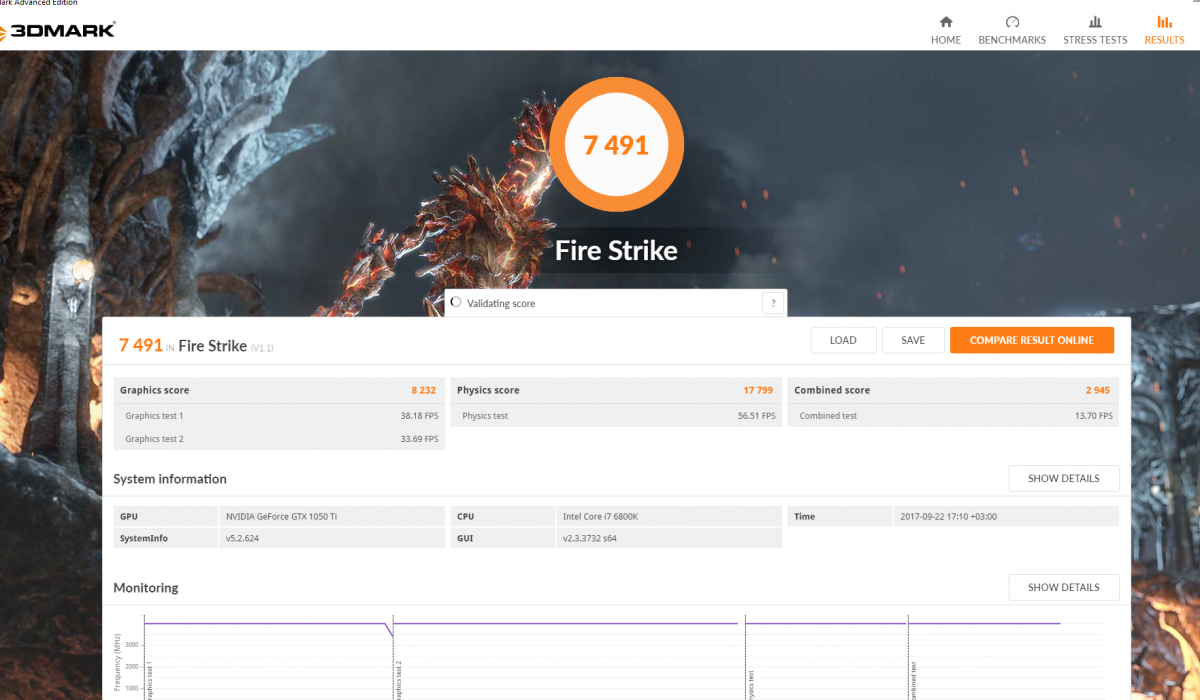
Task: Click COMPARE RESULT ONLINE
Action: coord(1032,340)
